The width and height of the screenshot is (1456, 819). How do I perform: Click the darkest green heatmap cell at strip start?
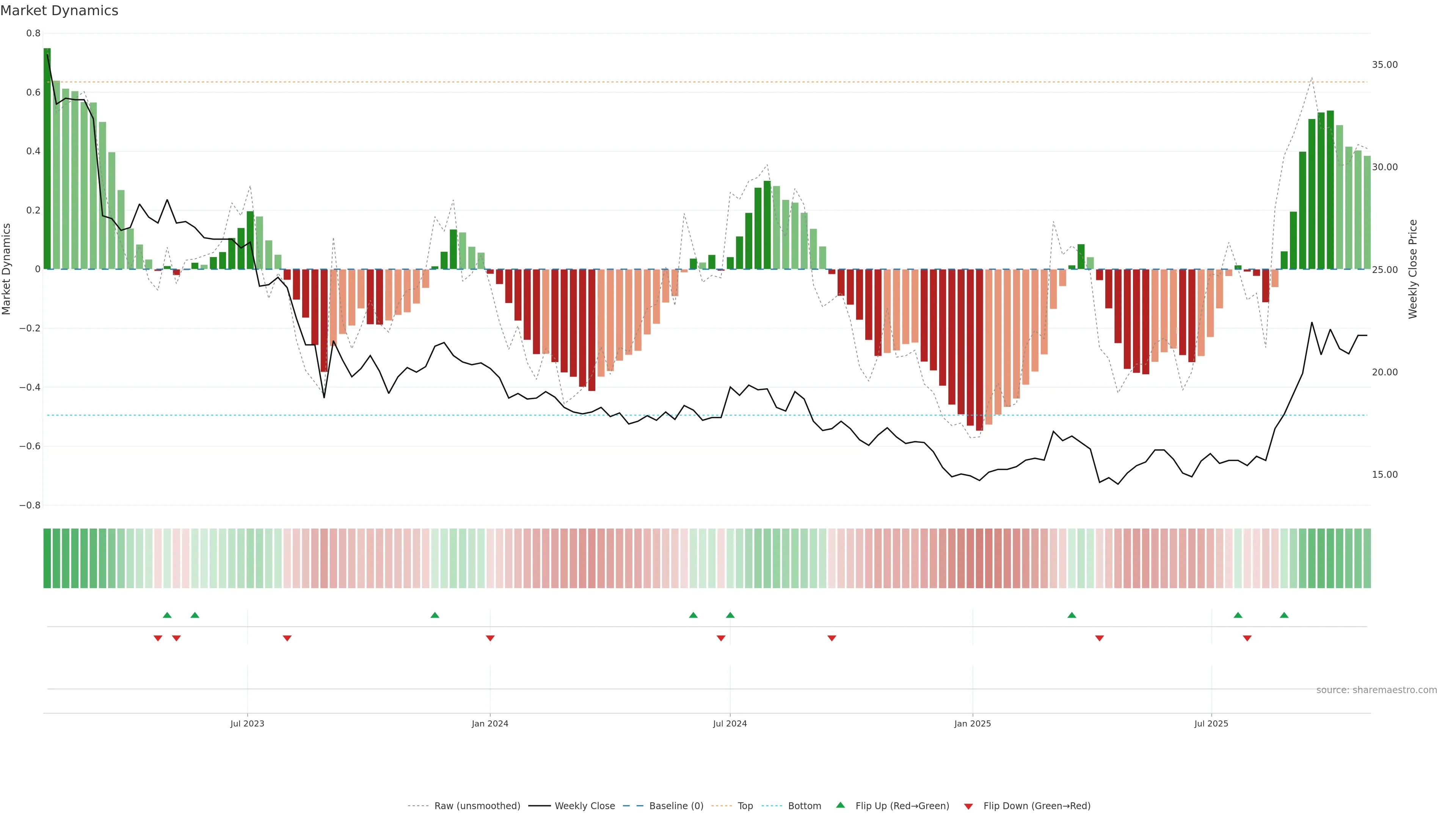coord(47,559)
